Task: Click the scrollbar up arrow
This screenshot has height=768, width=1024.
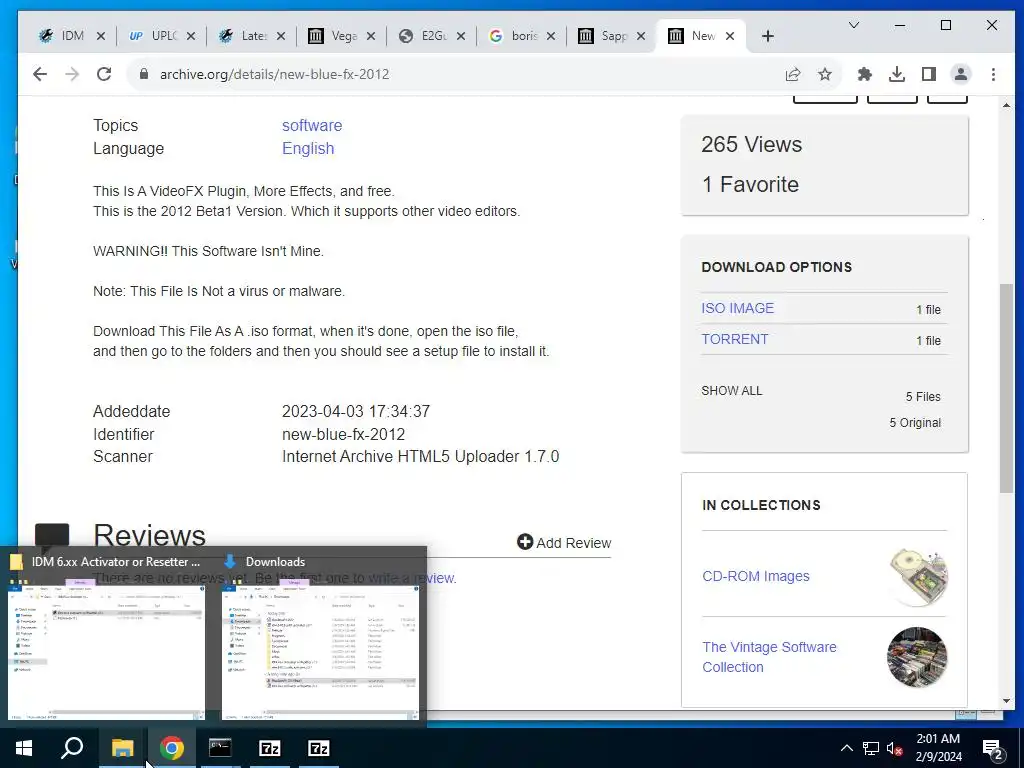Action: click(x=1006, y=104)
